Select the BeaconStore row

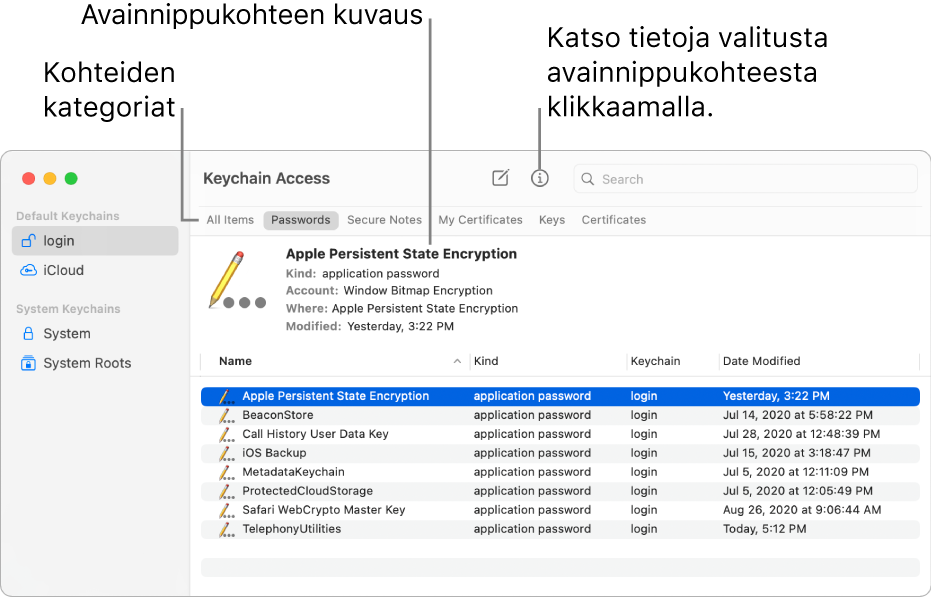click(x=560, y=415)
